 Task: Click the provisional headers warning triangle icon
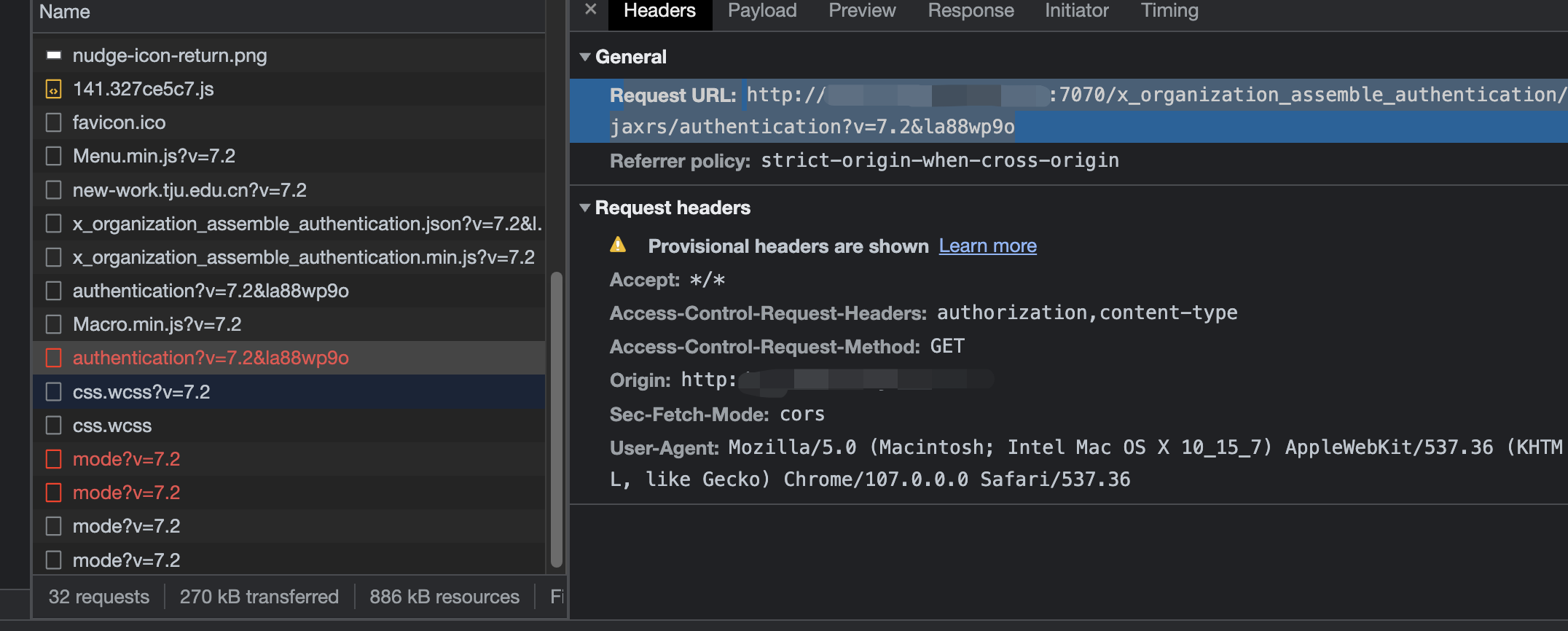click(618, 245)
